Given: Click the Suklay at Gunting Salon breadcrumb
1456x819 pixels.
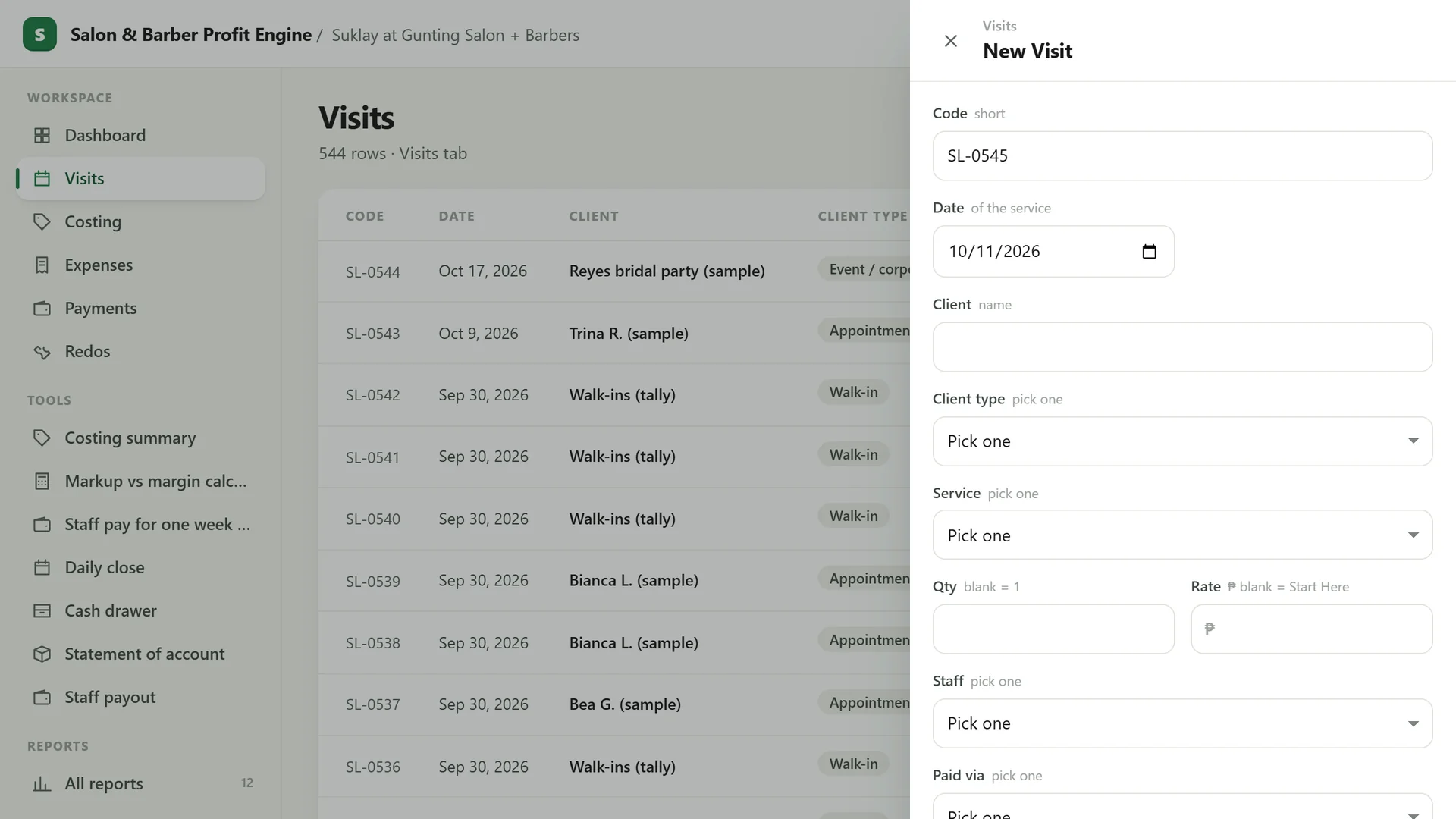Looking at the screenshot, I should point(455,35).
